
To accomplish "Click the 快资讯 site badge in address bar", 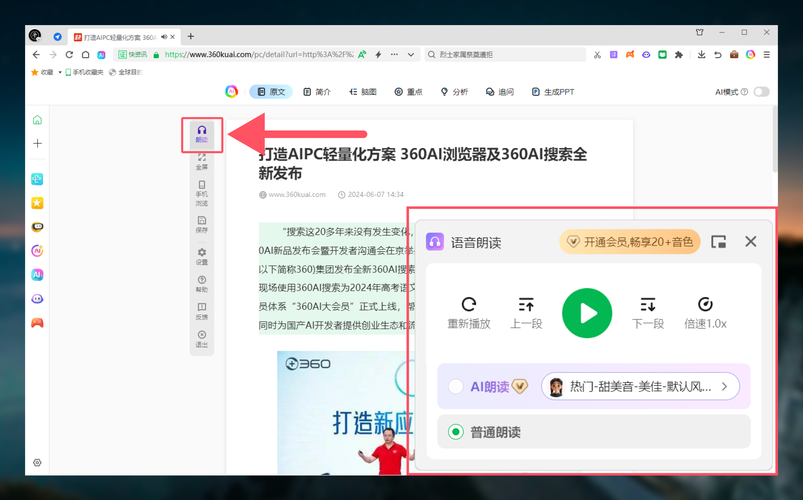I will 133,54.
